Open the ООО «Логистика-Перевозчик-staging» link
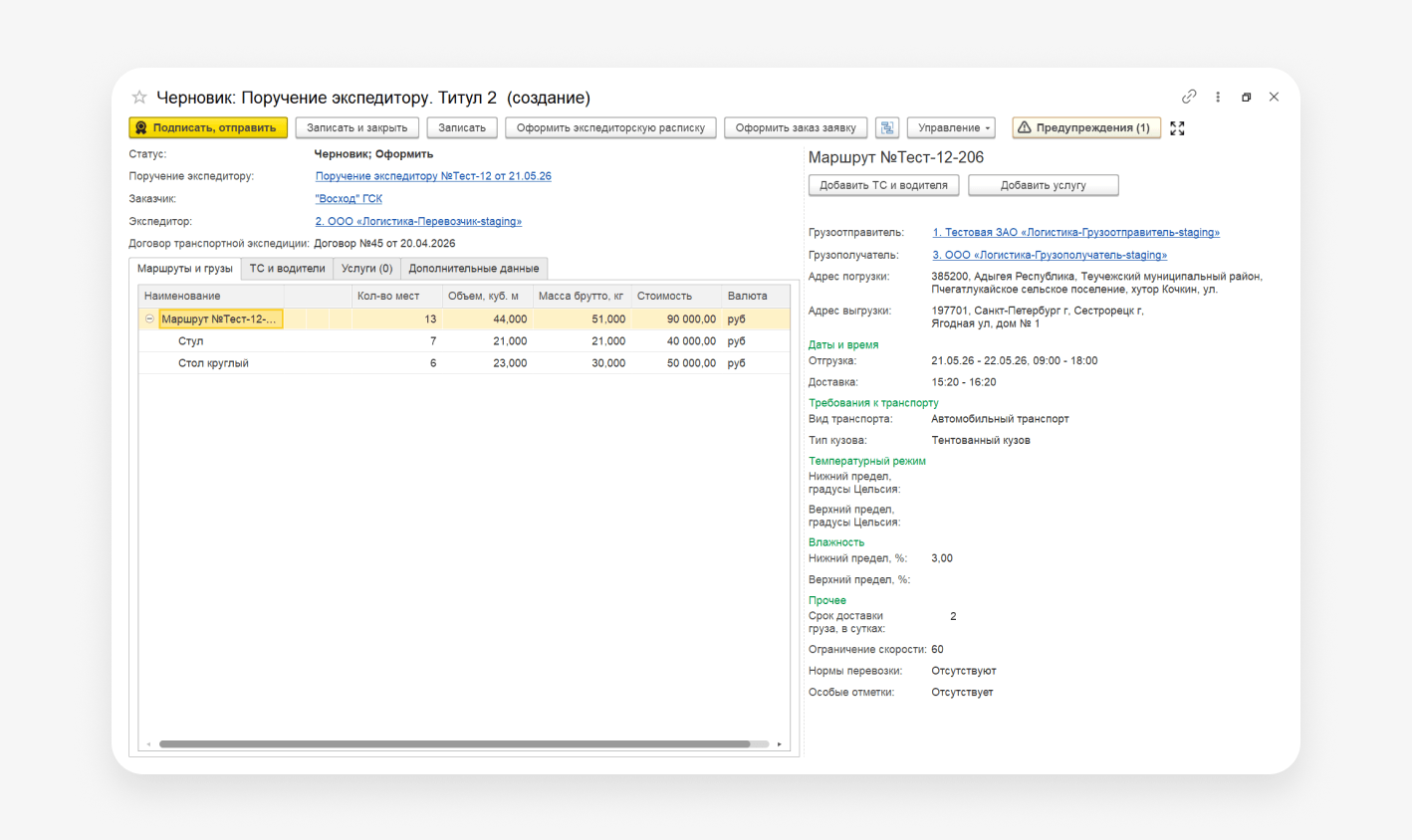 pos(418,222)
